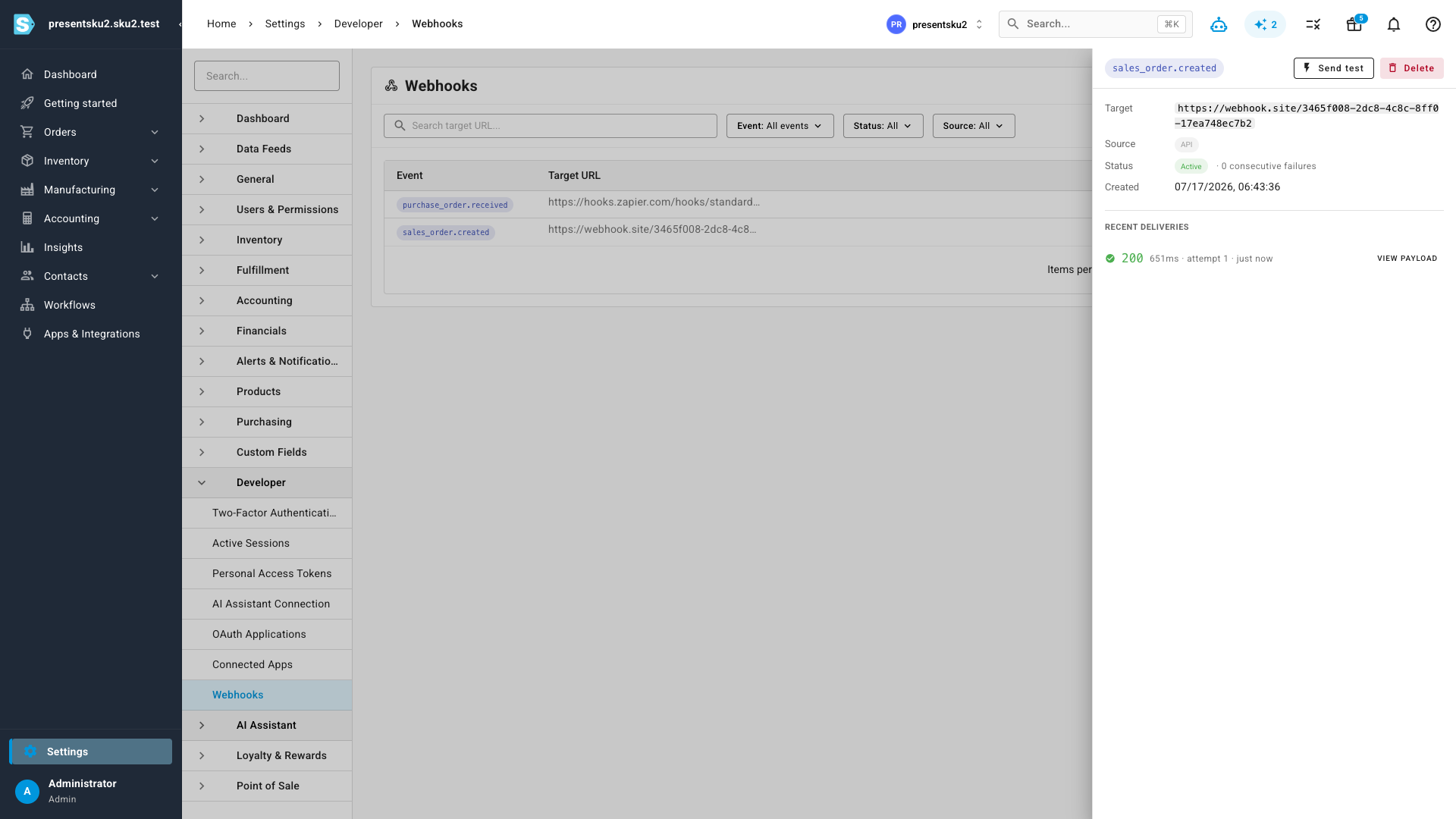Go to Developer breadcrumb
This screenshot has height=819, width=1456.
(358, 24)
